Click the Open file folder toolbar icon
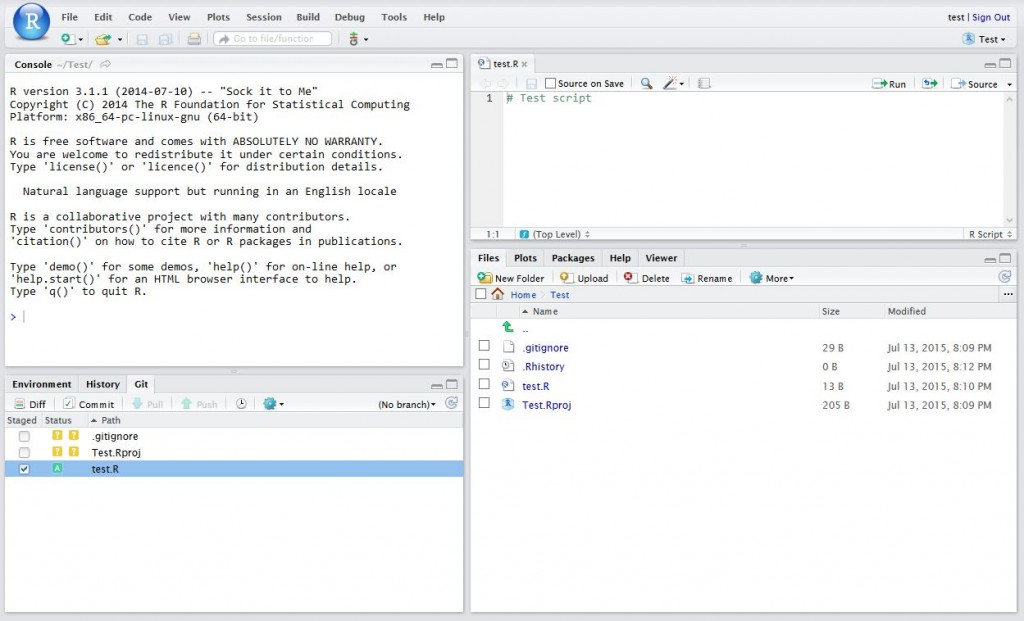The height and width of the screenshot is (621, 1024). (x=105, y=38)
